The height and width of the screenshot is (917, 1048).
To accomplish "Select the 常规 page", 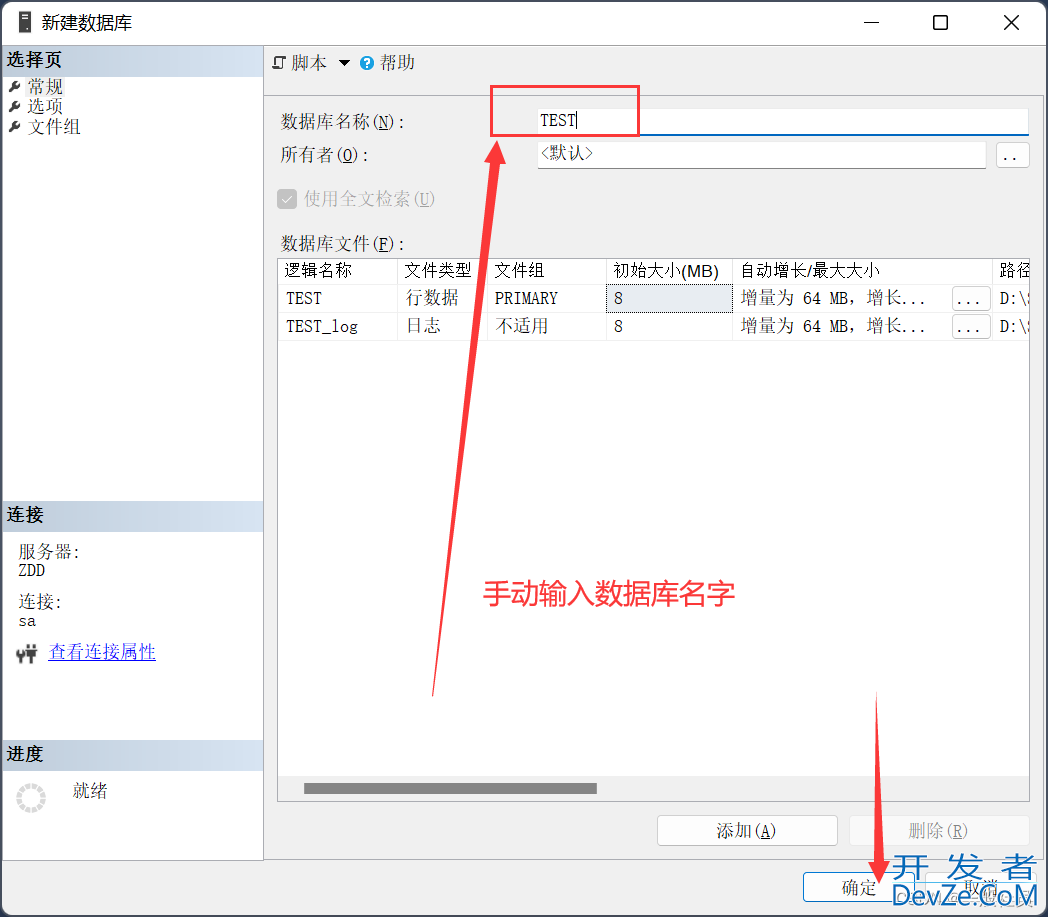I will tap(45, 86).
